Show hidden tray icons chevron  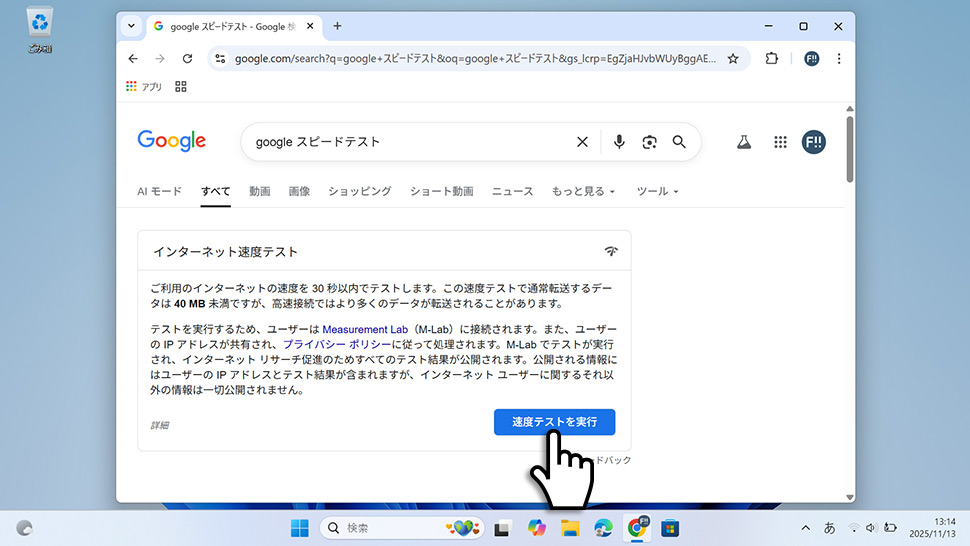point(805,528)
